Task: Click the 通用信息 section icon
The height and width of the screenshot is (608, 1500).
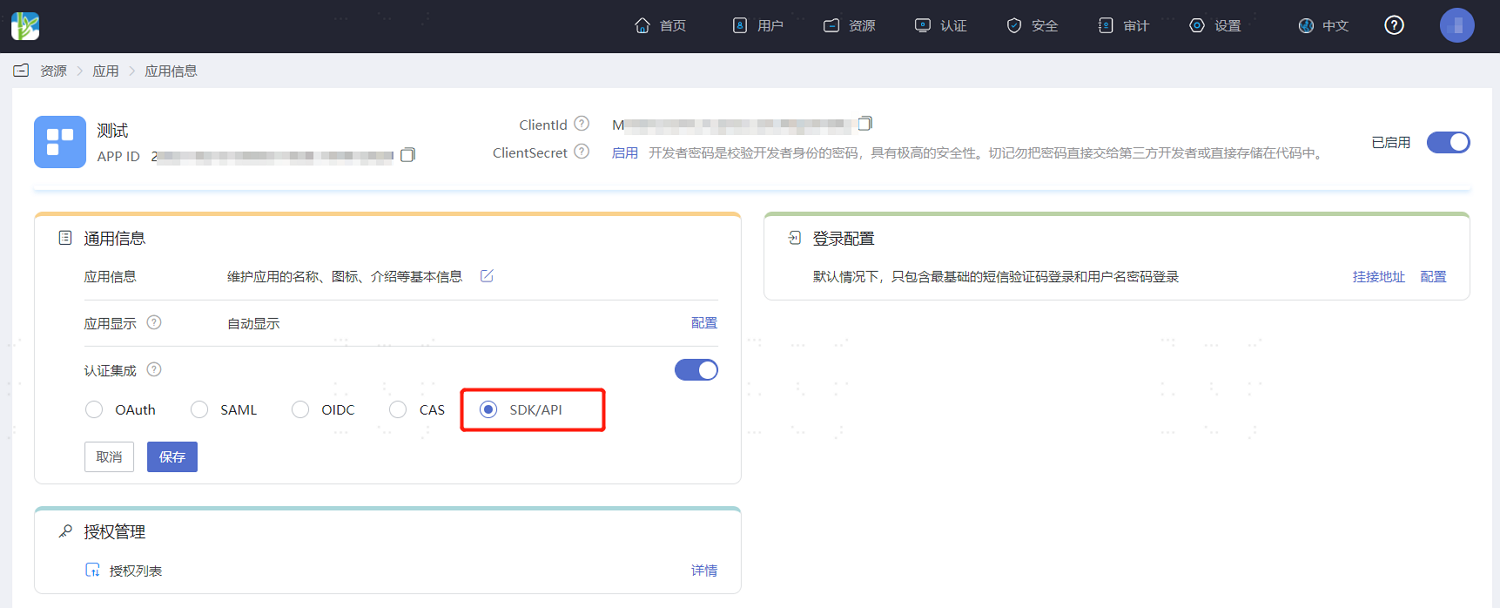Action: point(65,238)
